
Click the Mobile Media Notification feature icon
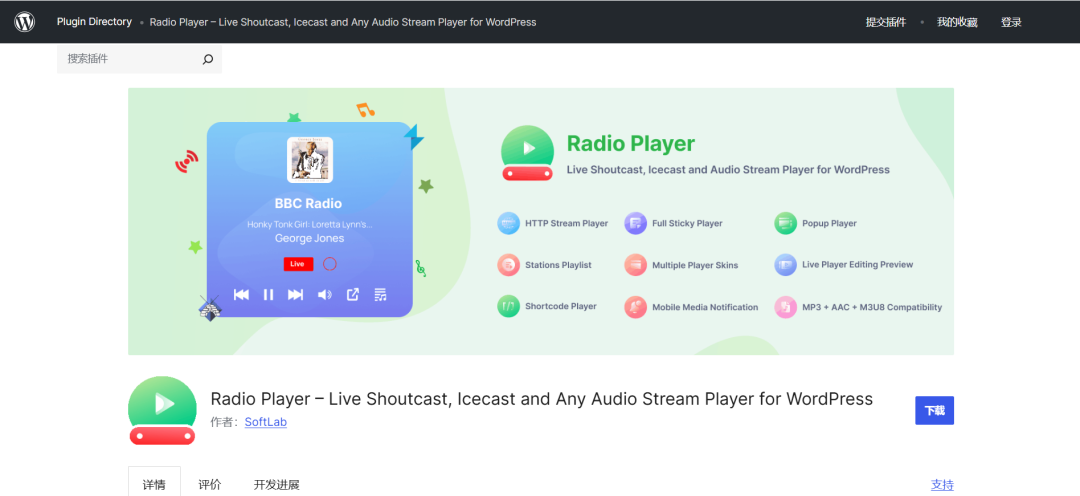(x=636, y=307)
